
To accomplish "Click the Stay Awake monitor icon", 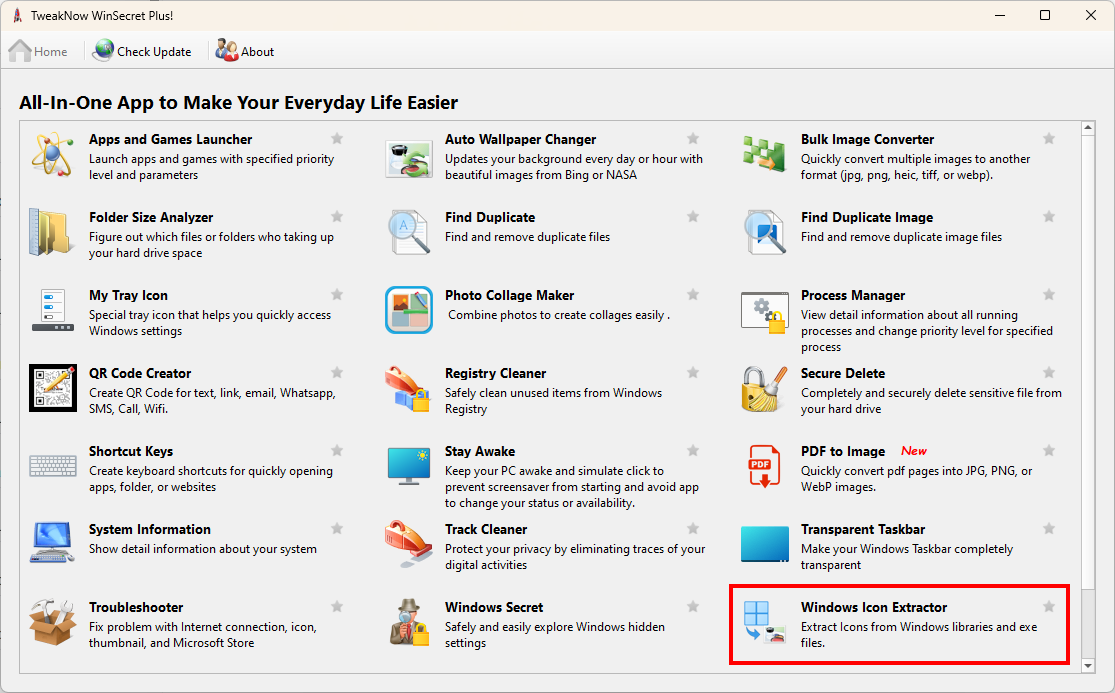I will [408, 466].
